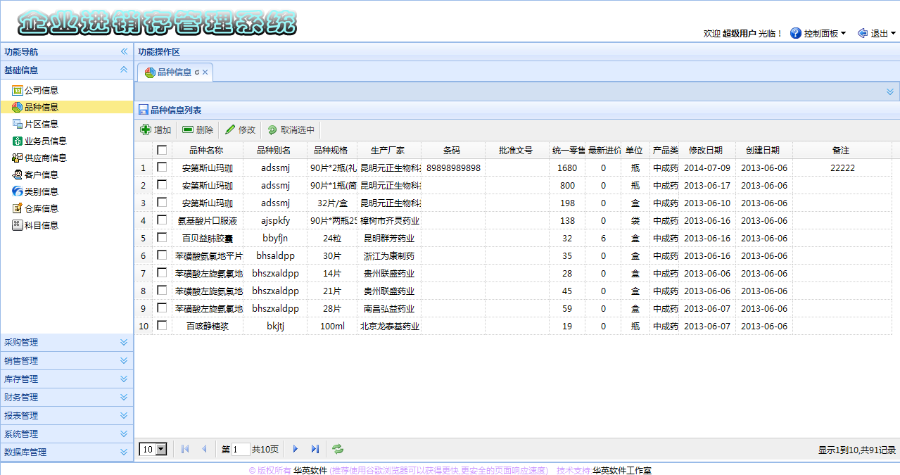The image size is (900, 475).
Task: Collapse the 基础信息 section
Action: tap(124, 70)
